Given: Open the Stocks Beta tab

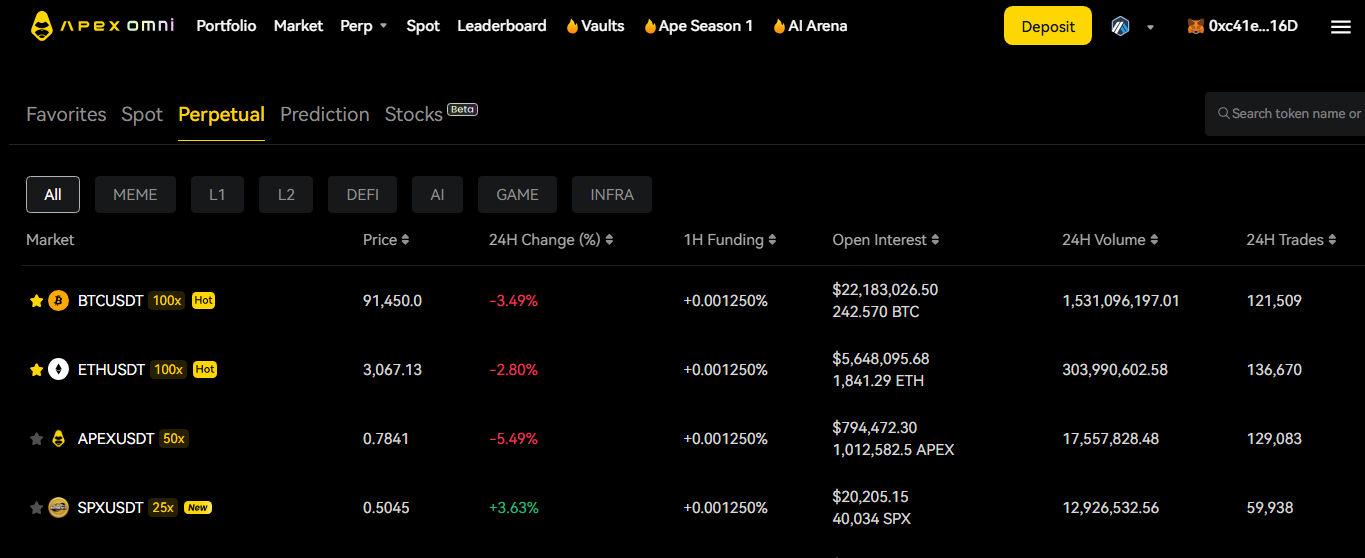Looking at the screenshot, I should (x=414, y=115).
